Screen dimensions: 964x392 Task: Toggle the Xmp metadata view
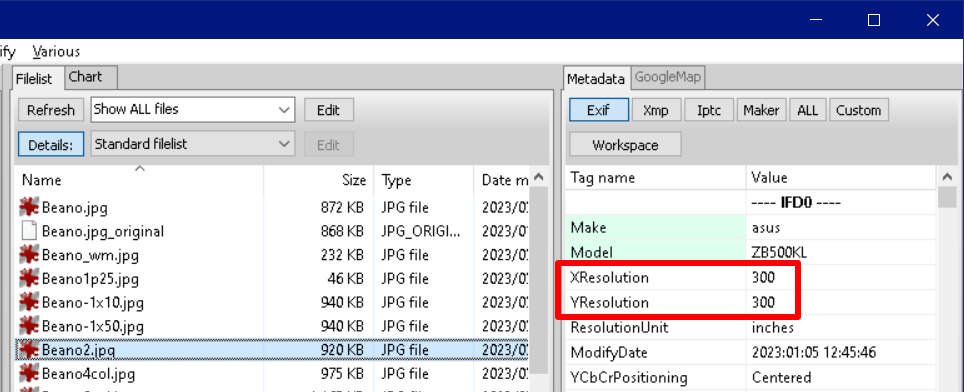(655, 110)
